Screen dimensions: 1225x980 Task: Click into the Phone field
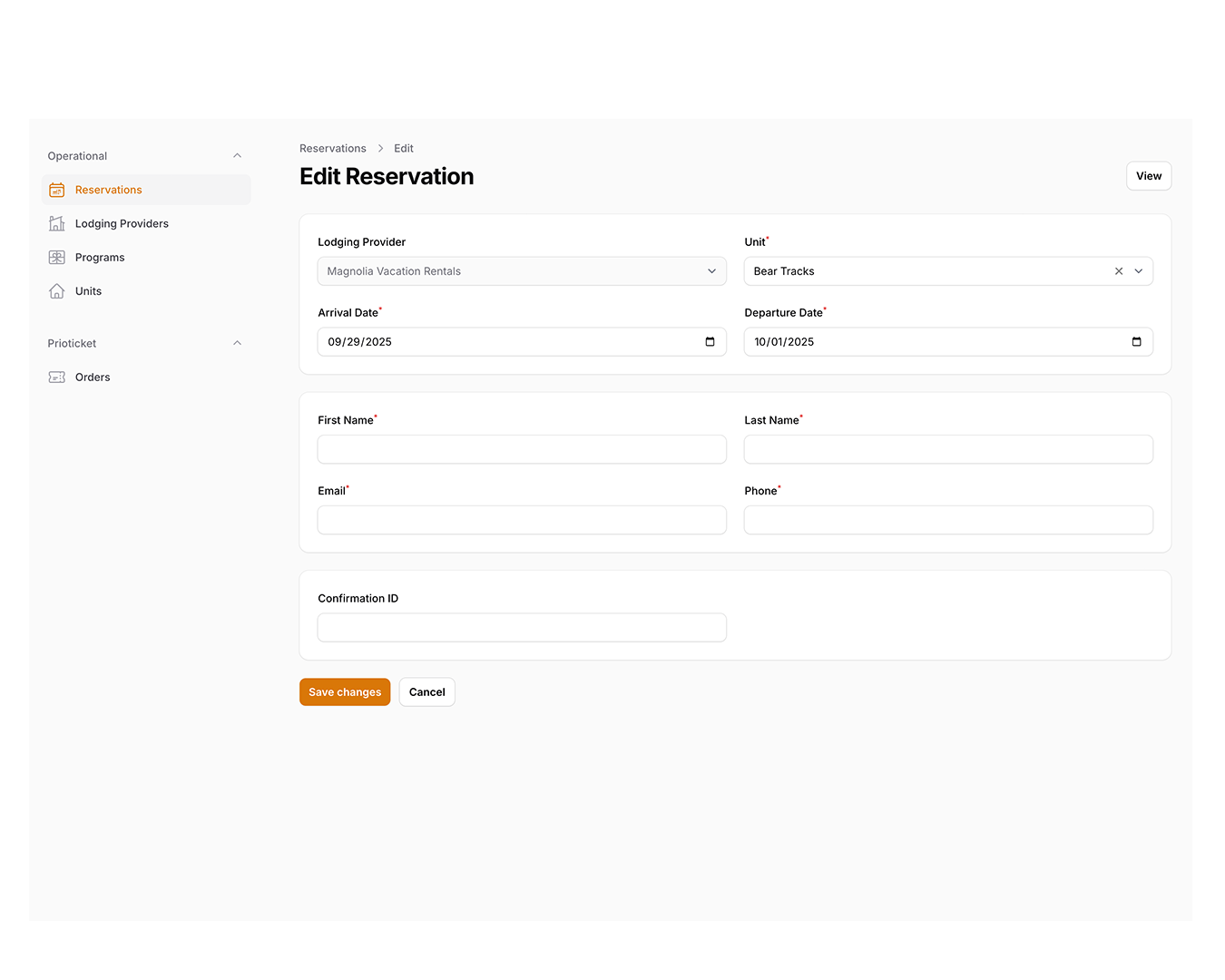(x=948, y=520)
